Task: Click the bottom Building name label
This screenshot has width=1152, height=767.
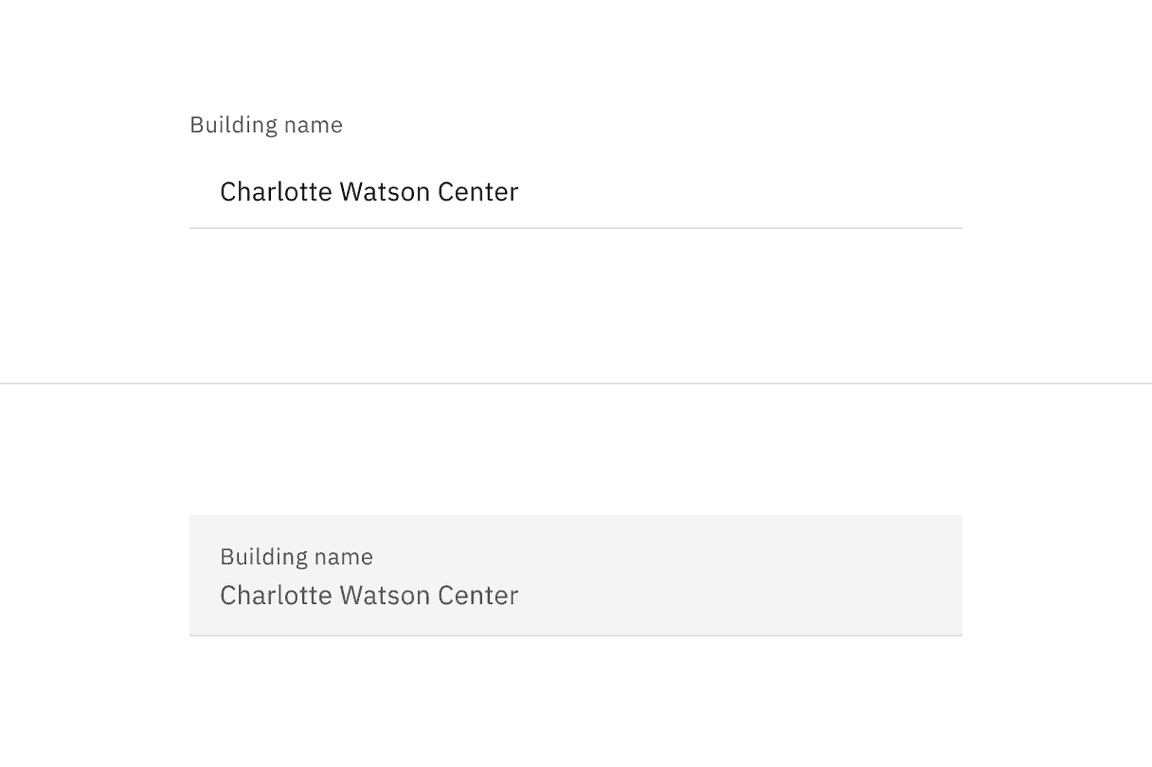Action: pyautogui.click(x=296, y=556)
